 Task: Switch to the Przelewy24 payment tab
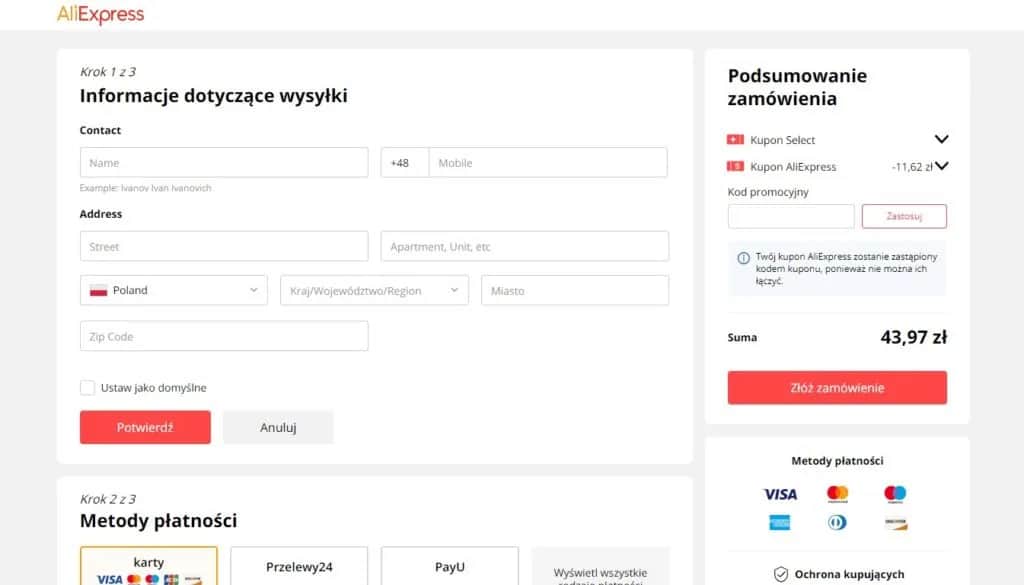pos(299,567)
